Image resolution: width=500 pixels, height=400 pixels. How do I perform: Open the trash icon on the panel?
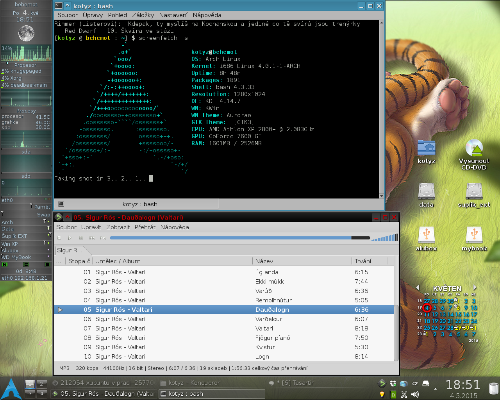(x=493, y=389)
